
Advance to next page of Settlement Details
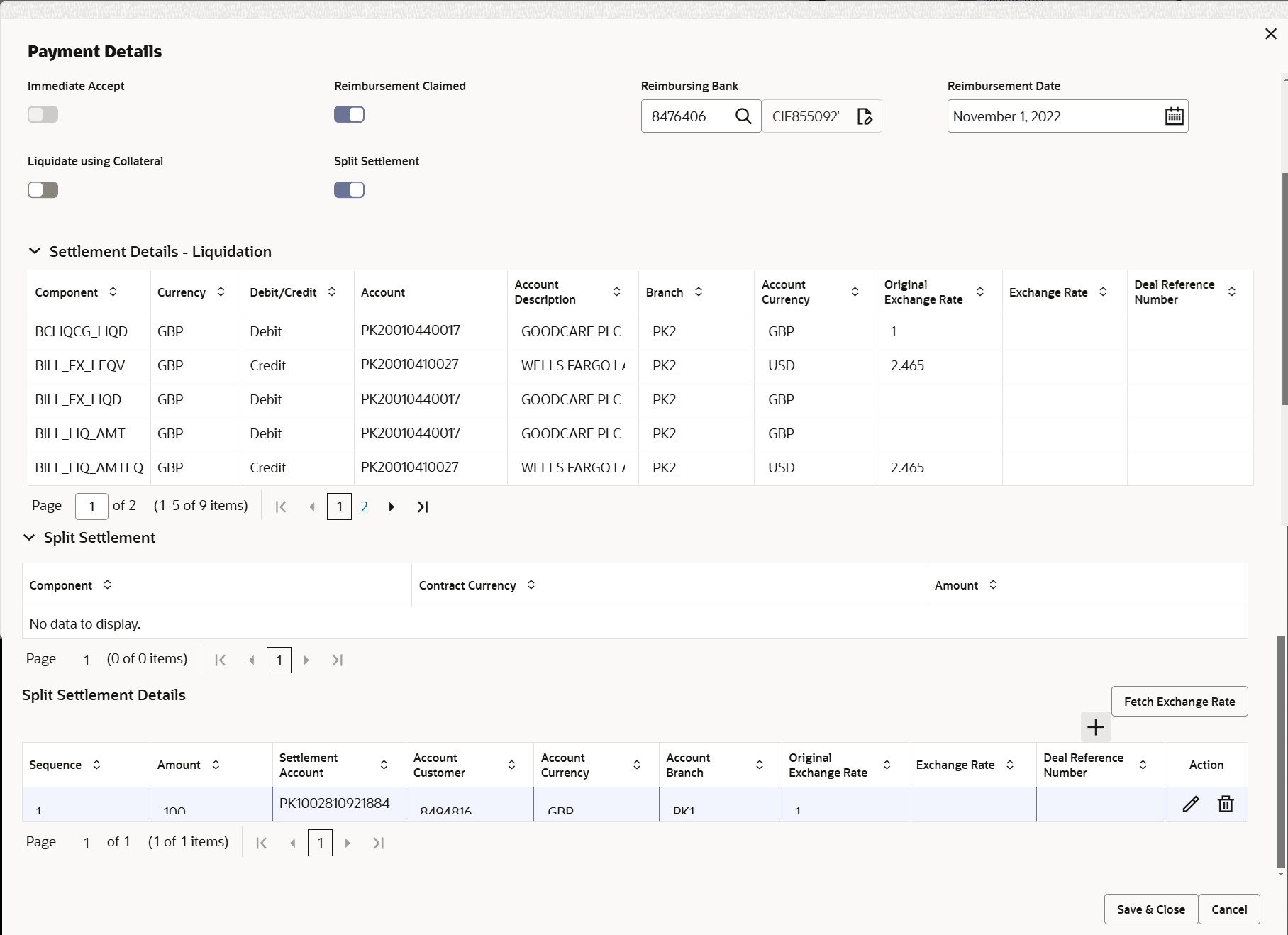point(391,507)
